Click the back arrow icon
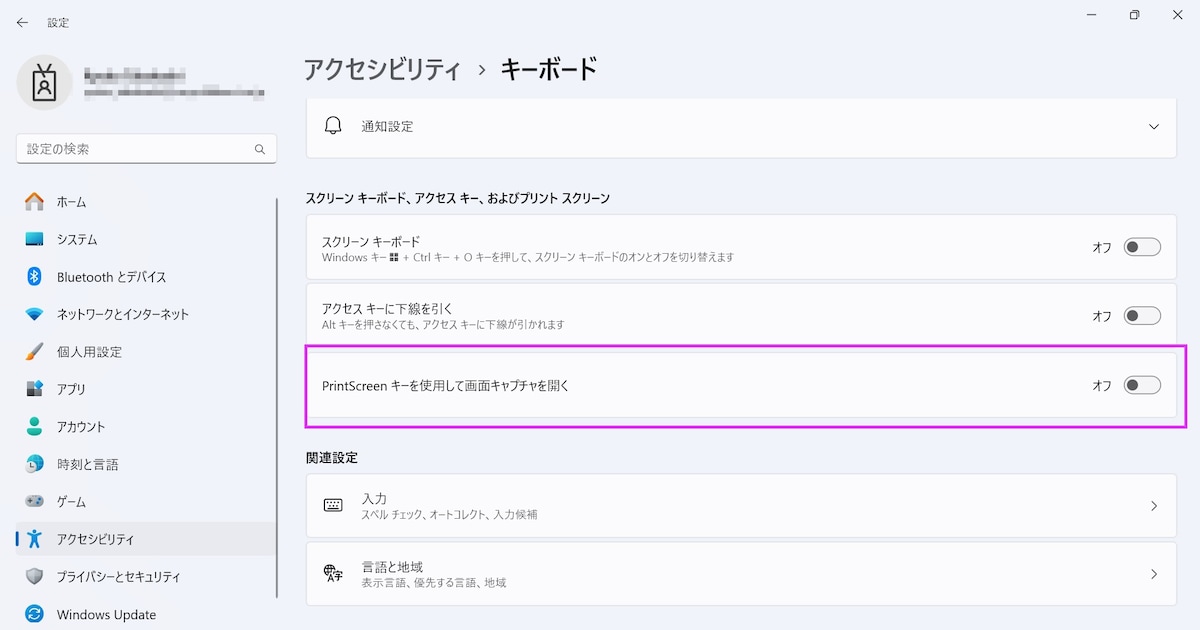1200x630 pixels. tap(22, 21)
